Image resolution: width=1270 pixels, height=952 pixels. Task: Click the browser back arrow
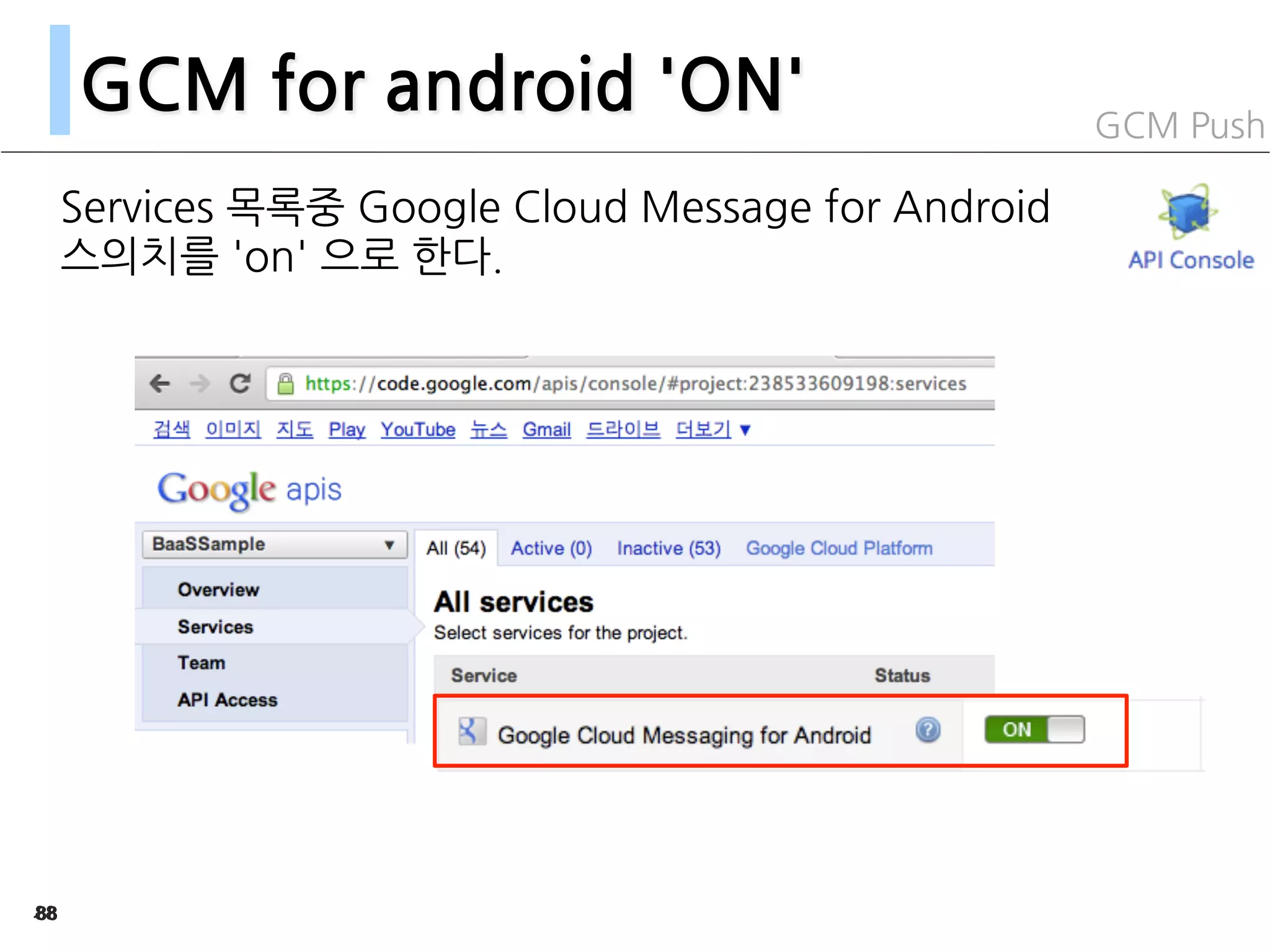tap(160, 384)
